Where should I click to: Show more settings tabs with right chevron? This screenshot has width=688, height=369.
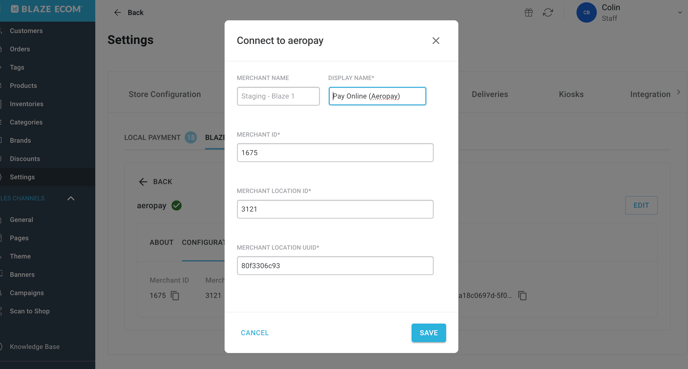click(679, 93)
